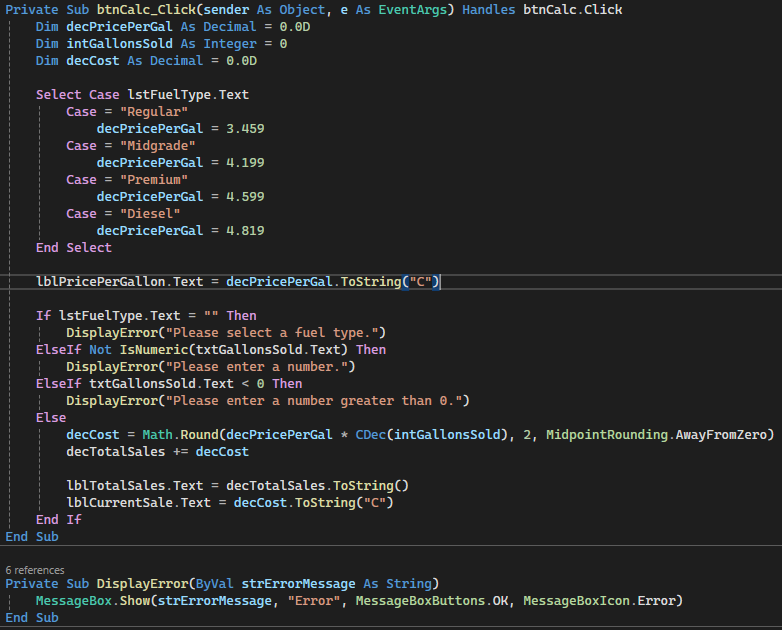Click the "Diesel" string literal
This screenshot has height=630, width=782.
click(x=150, y=213)
